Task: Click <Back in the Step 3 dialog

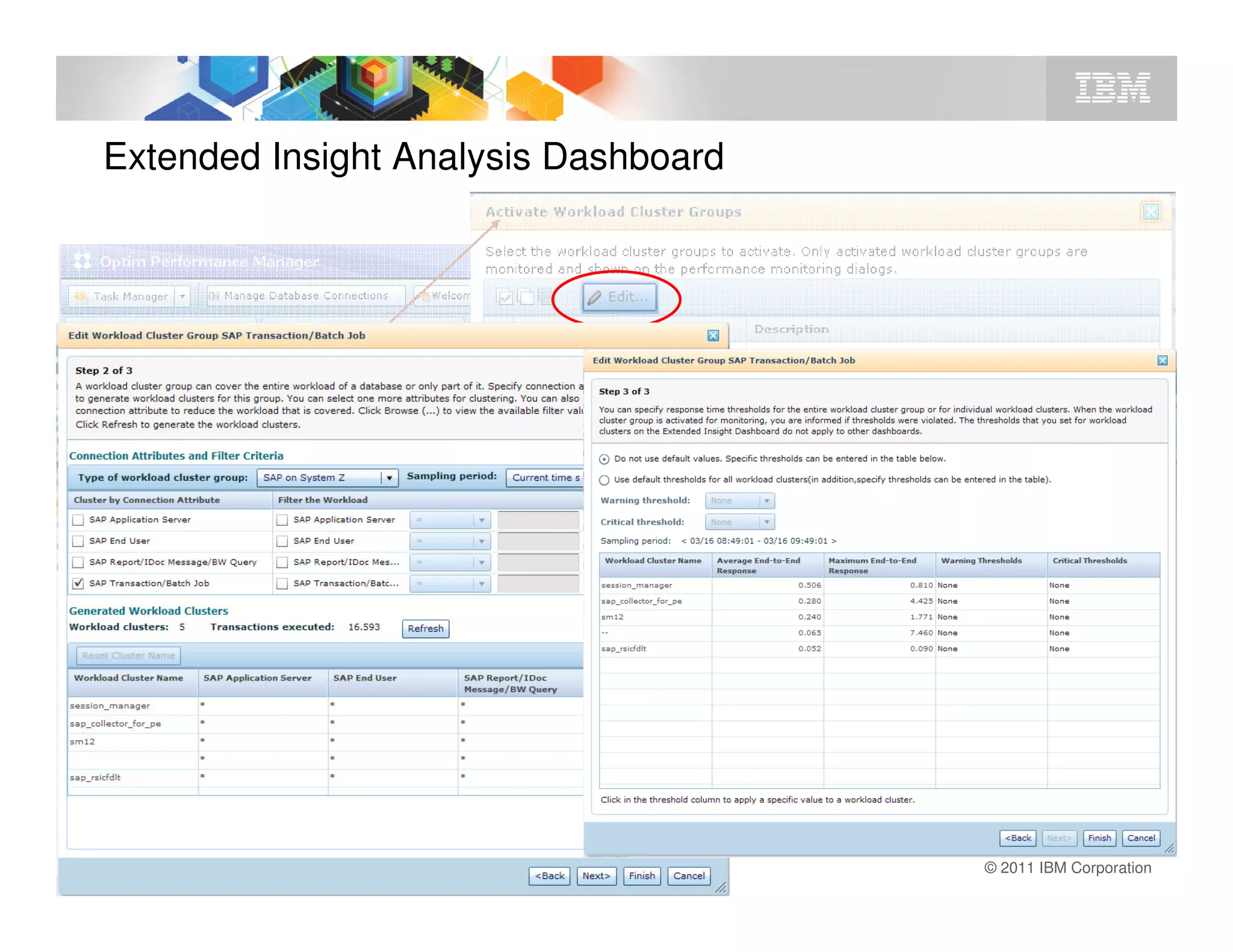Action: click(1018, 838)
